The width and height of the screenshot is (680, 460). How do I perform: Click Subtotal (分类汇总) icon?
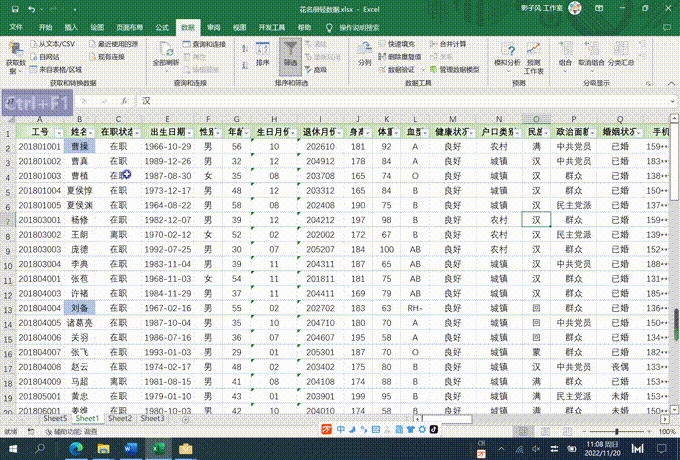[x=621, y=49]
